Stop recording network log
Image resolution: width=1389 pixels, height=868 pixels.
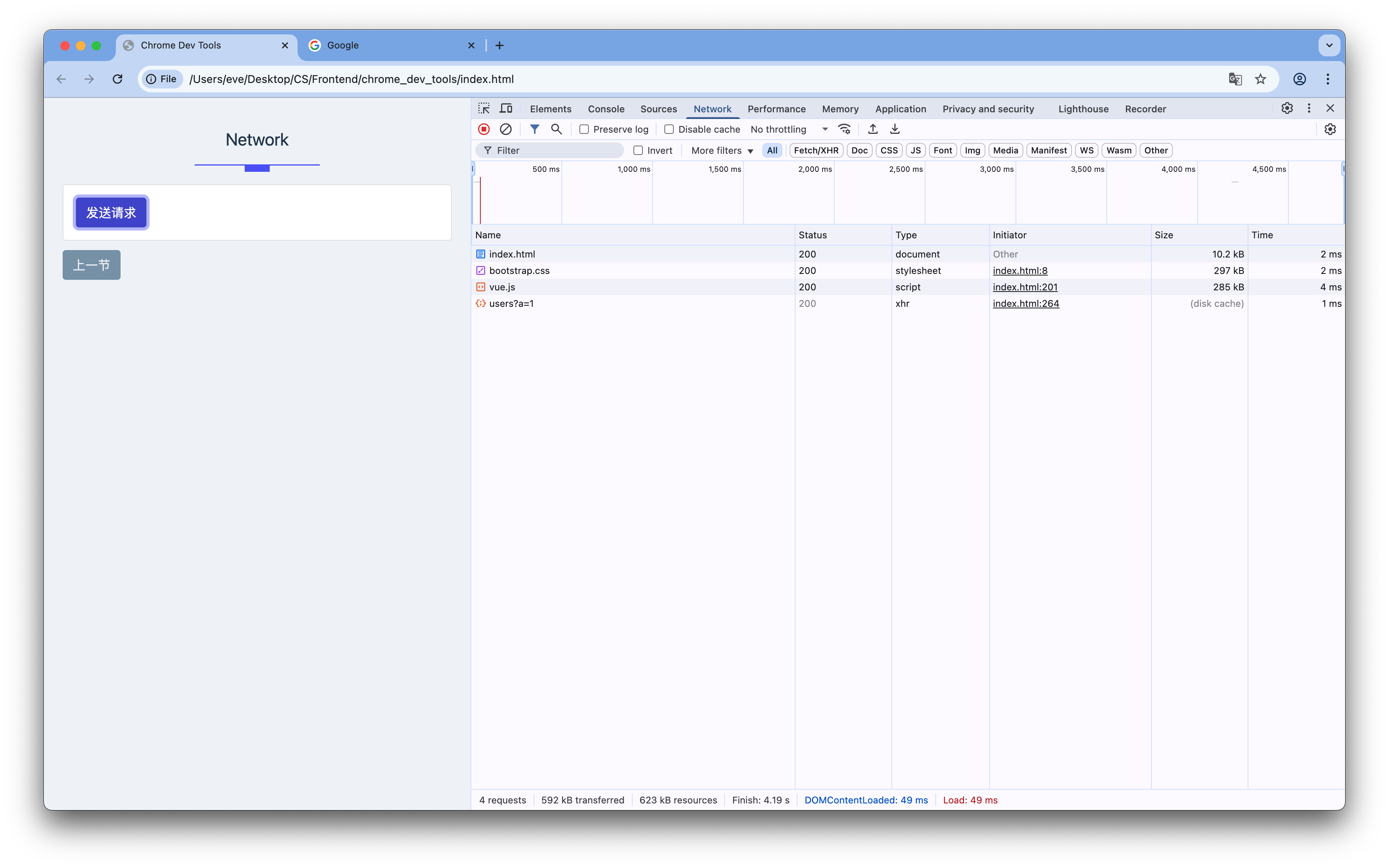point(483,129)
